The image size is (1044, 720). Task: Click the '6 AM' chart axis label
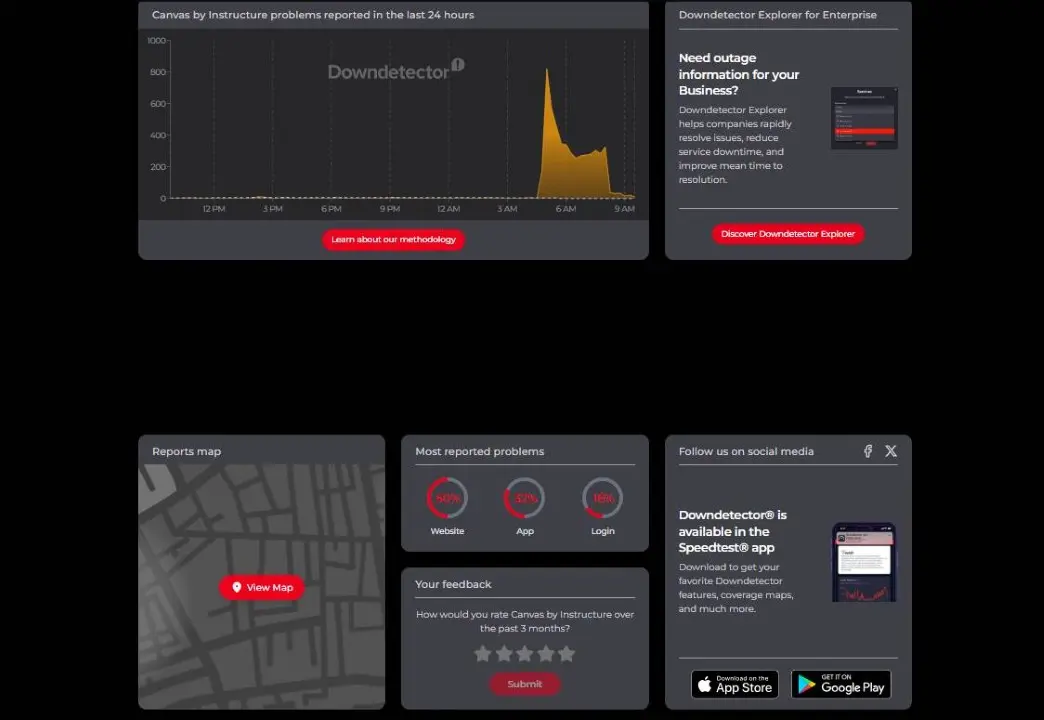click(566, 208)
